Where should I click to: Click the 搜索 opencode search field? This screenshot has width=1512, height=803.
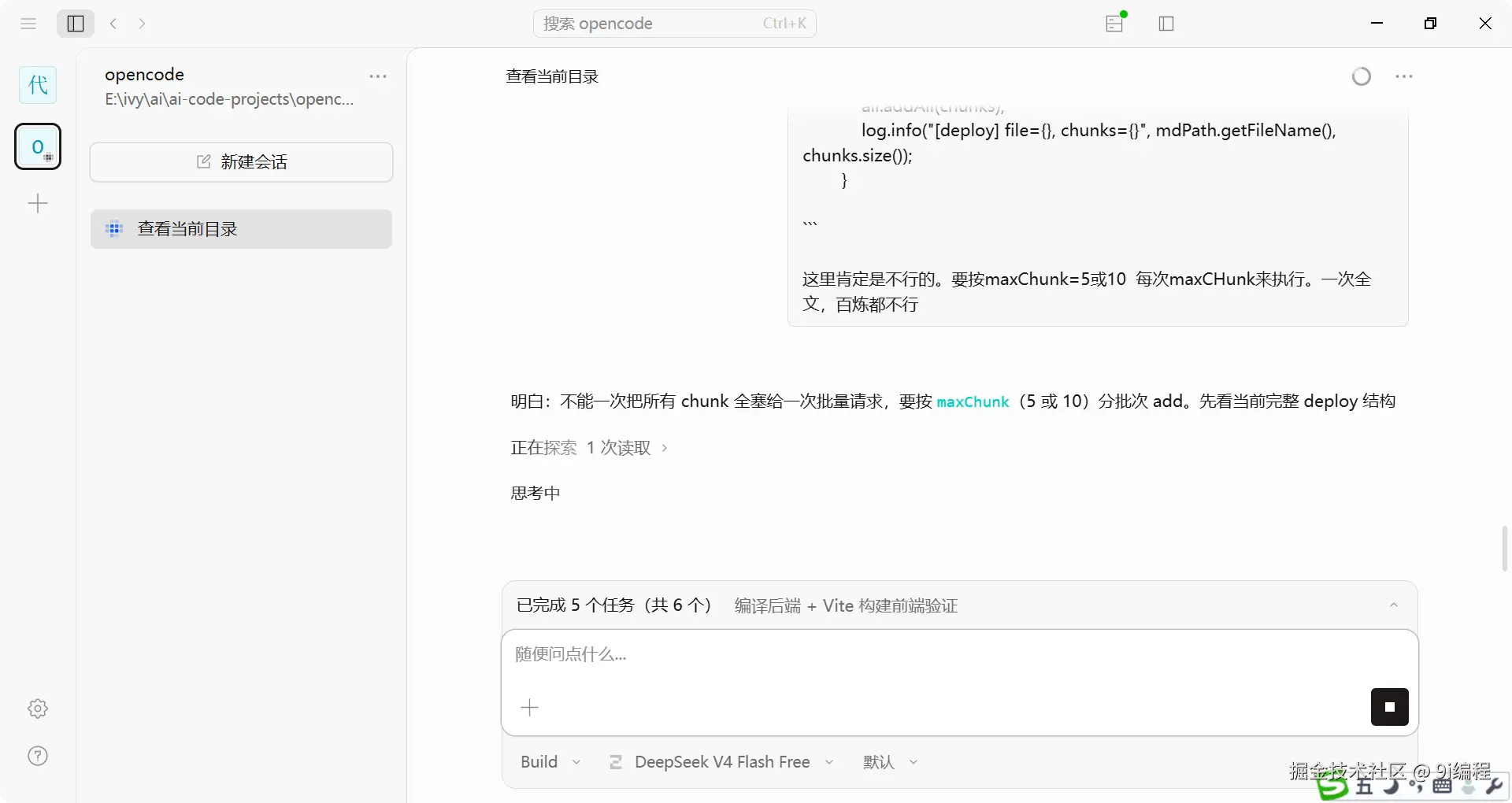coord(675,24)
